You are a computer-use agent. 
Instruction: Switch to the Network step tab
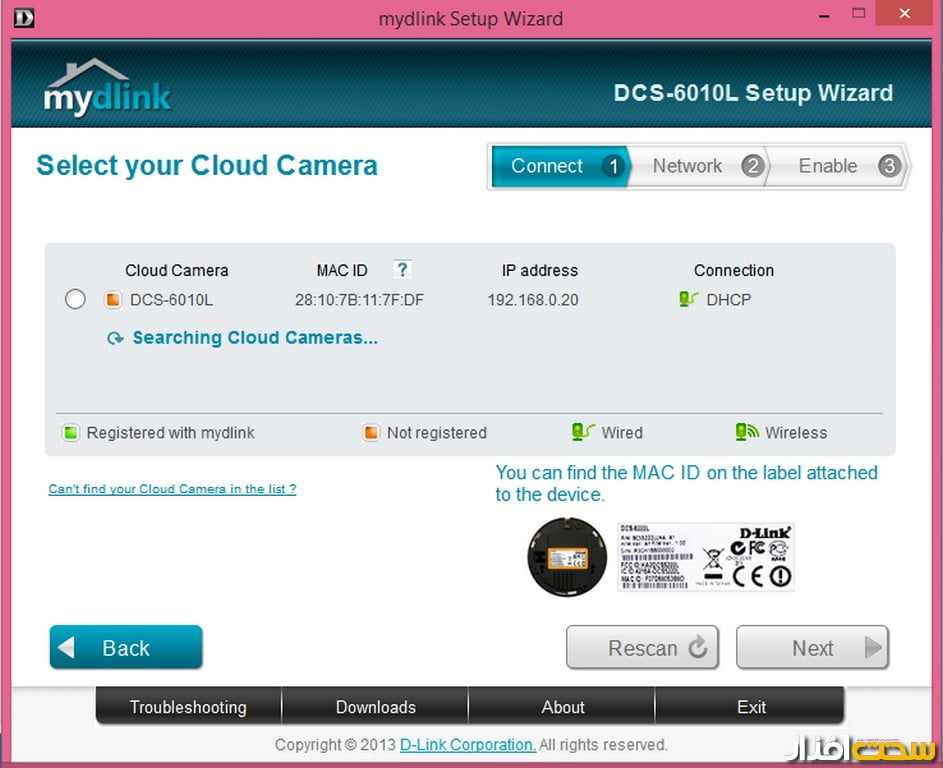pyautogui.click(x=699, y=167)
